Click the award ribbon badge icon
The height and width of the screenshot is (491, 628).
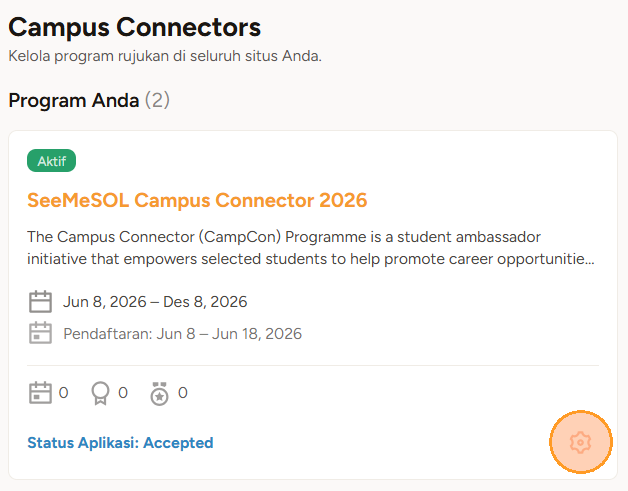click(100, 393)
